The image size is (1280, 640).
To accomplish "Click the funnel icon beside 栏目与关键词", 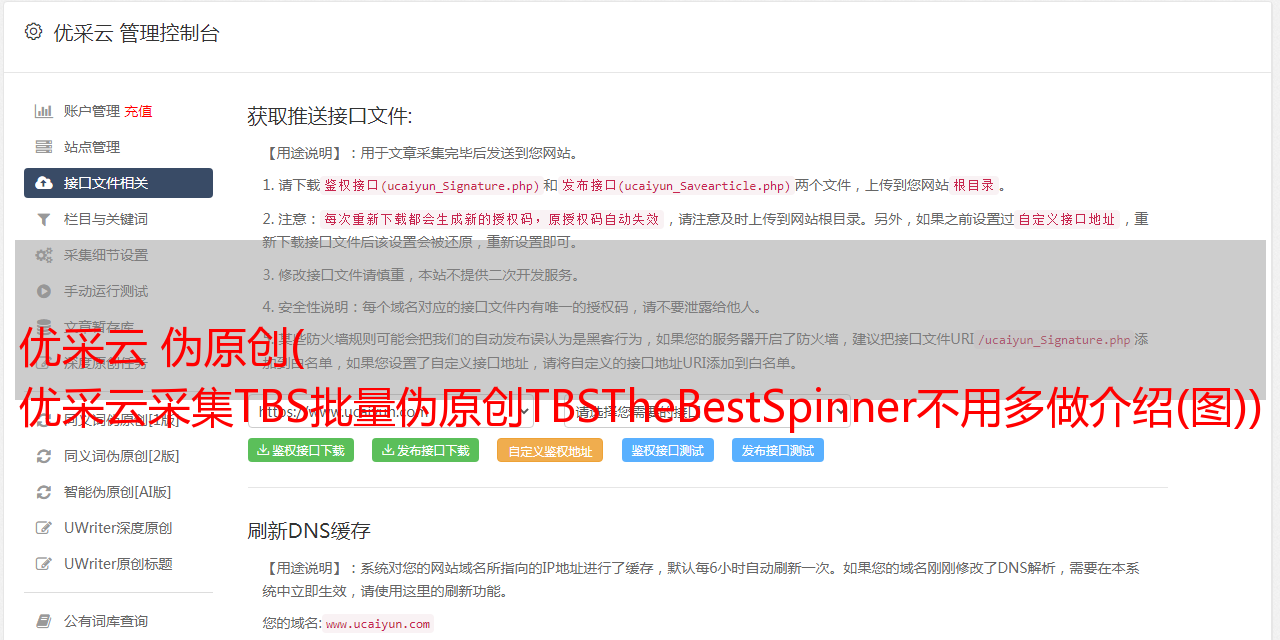I will click(x=44, y=219).
